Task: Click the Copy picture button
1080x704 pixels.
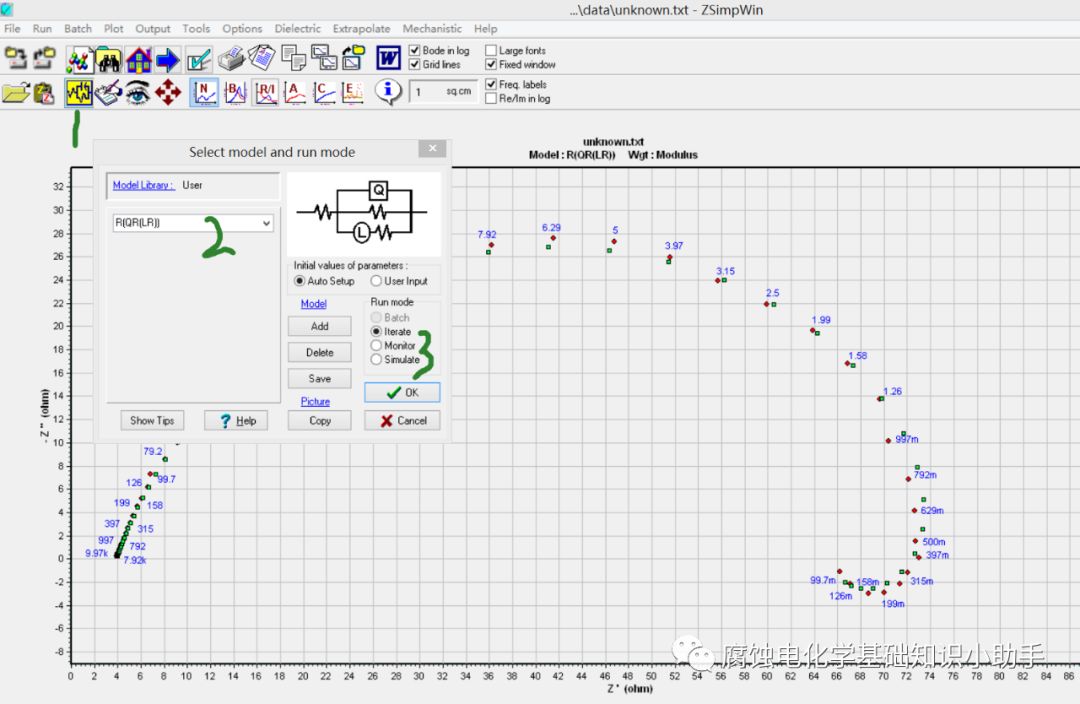Action: pyautogui.click(x=320, y=421)
